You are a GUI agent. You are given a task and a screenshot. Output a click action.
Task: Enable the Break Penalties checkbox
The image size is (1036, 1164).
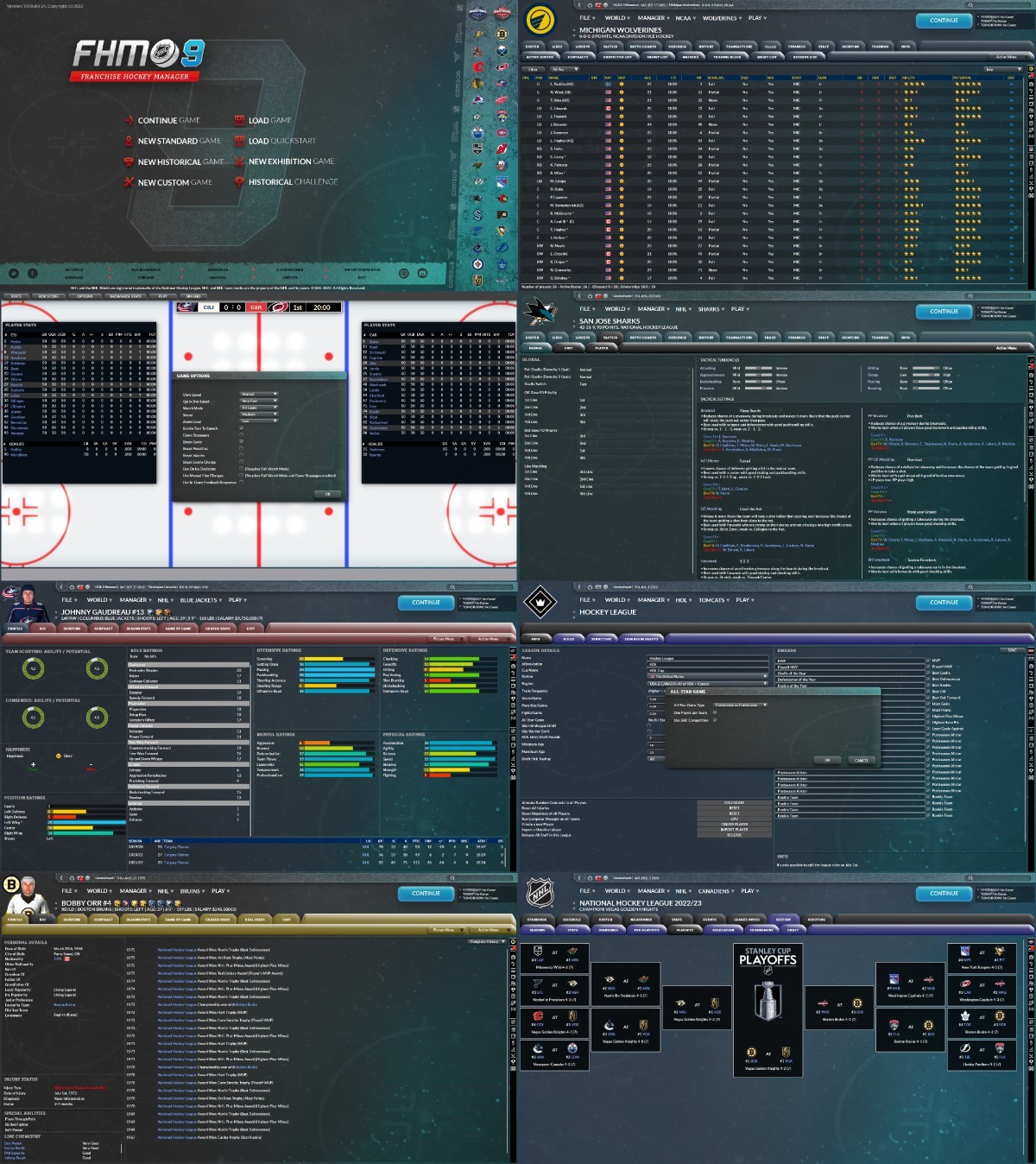(242, 448)
